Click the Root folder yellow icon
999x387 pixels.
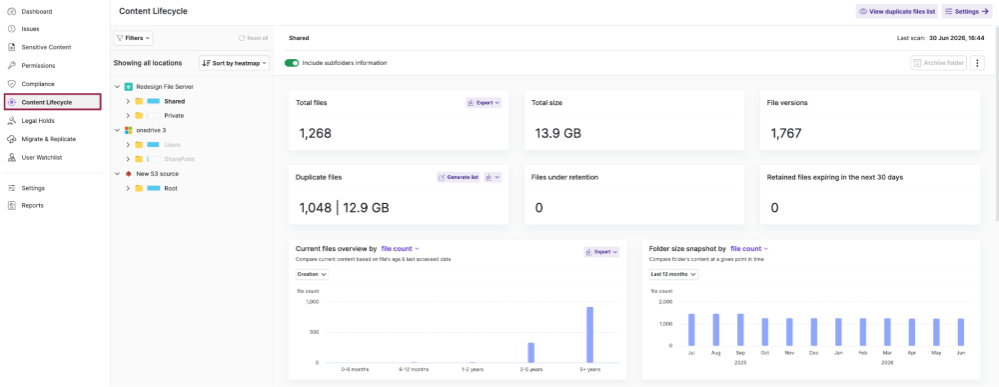139,188
